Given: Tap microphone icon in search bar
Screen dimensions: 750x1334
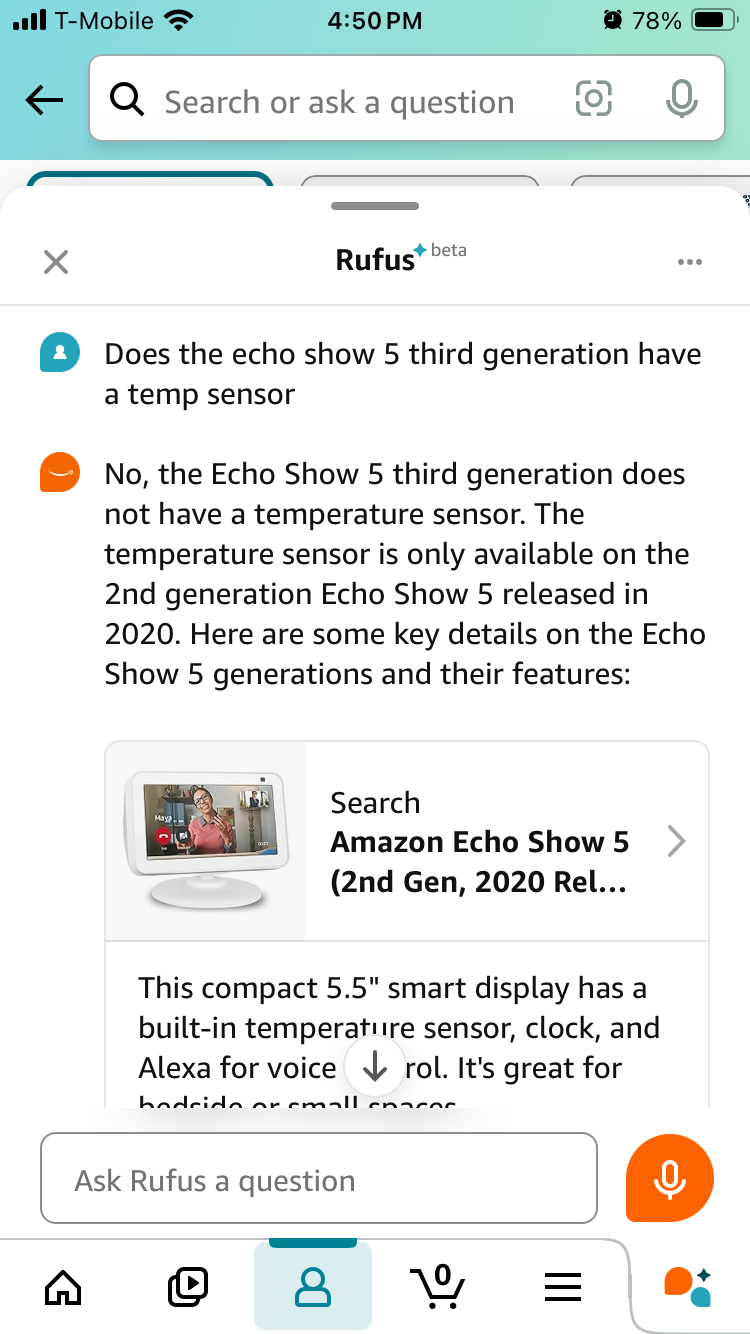Looking at the screenshot, I should (680, 99).
